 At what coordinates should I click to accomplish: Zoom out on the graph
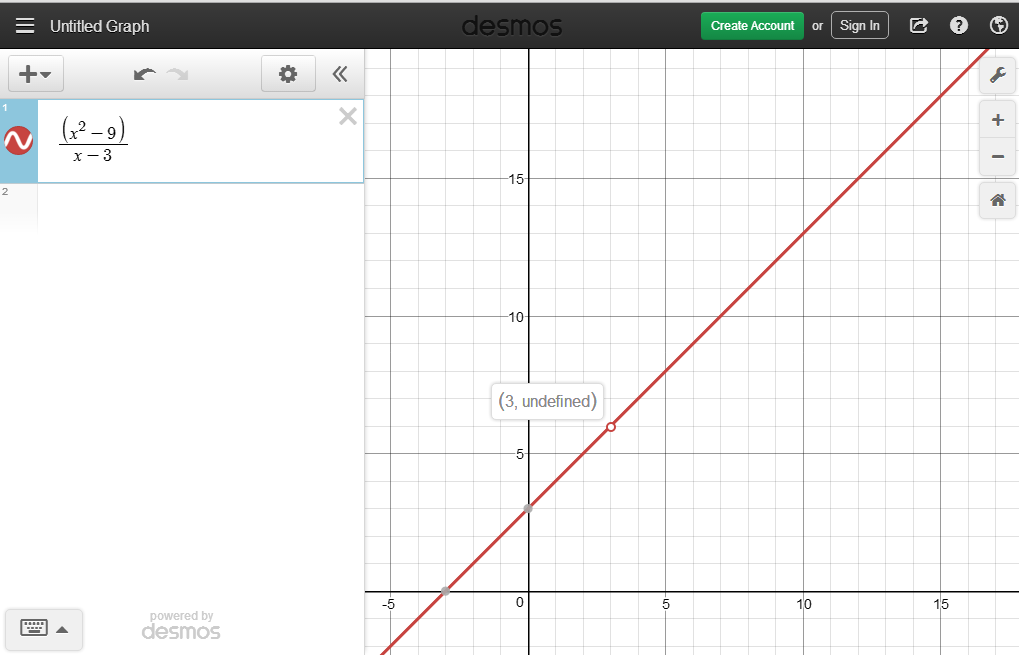click(x=998, y=157)
